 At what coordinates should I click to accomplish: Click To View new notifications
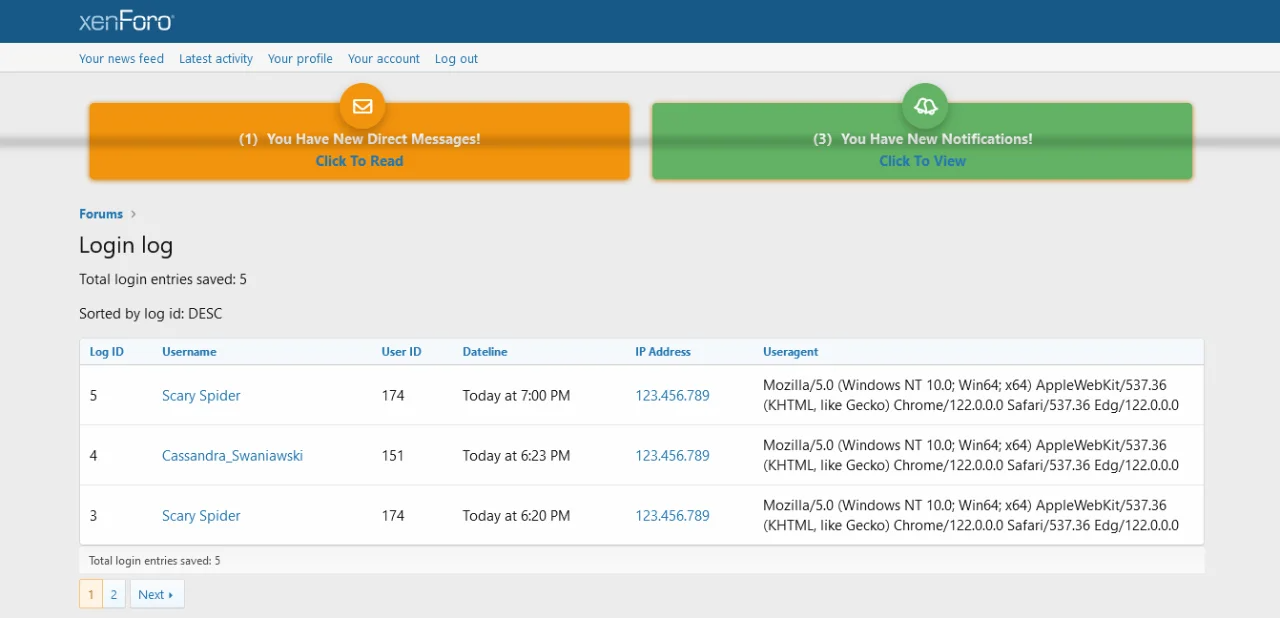click(922, 161)
